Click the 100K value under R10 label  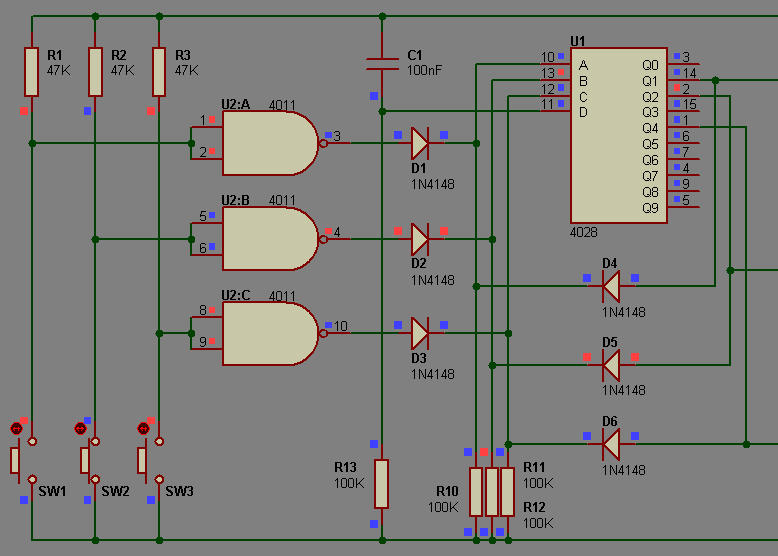pyautogui.click(x=443, y=507)
